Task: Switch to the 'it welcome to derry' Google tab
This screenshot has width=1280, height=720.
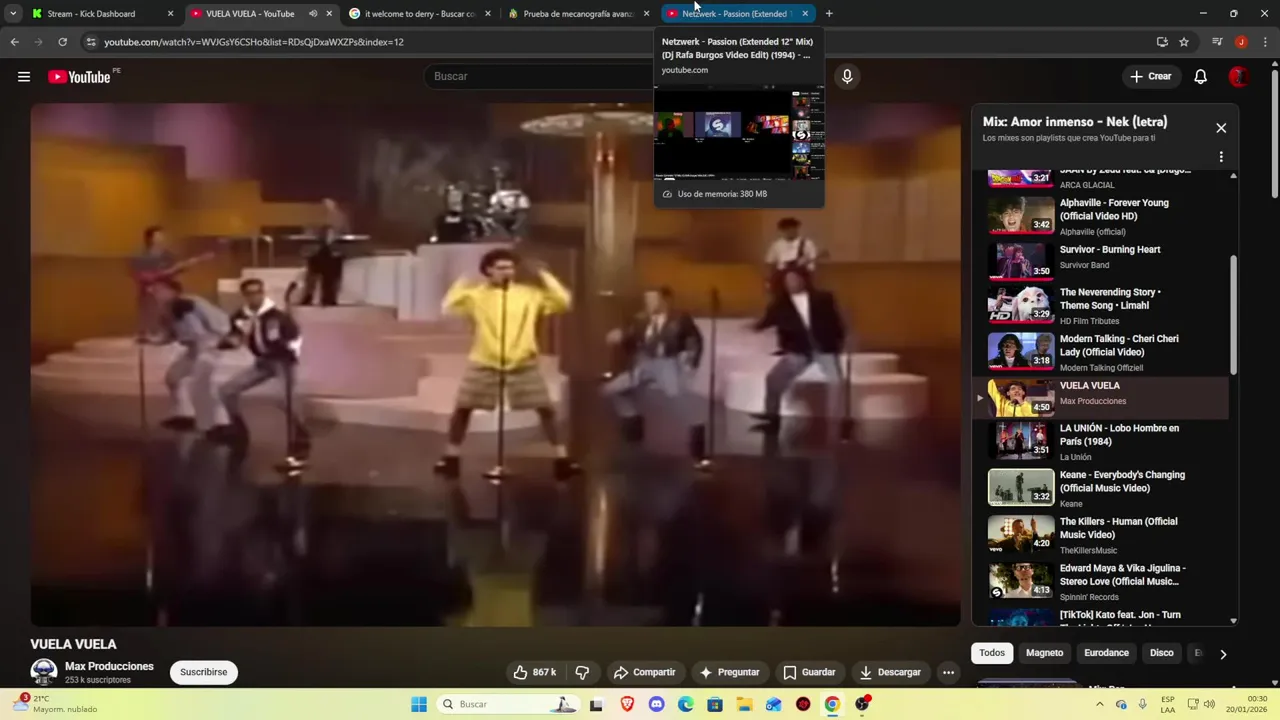Action: [420, 14]
